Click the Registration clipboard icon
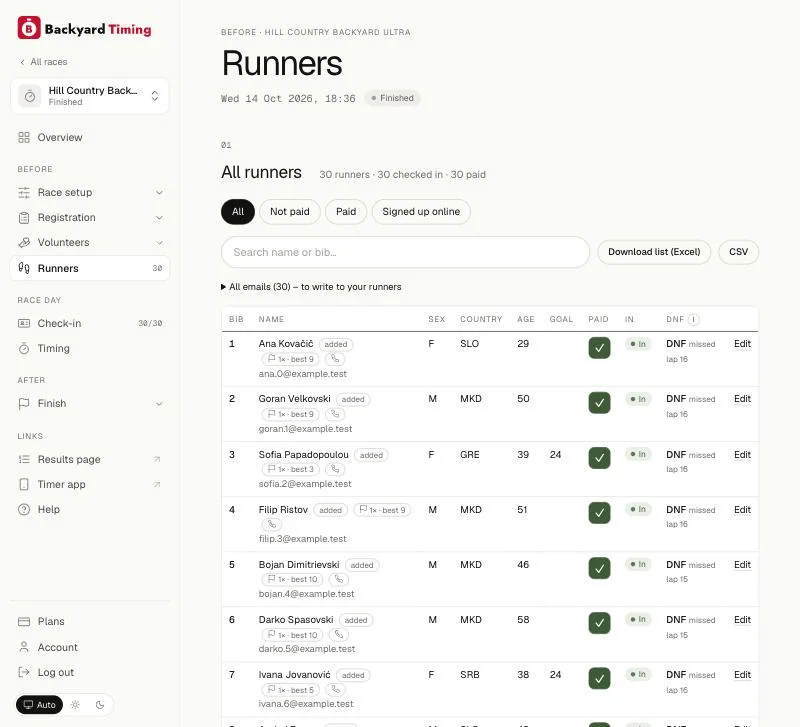 point(24,217)
